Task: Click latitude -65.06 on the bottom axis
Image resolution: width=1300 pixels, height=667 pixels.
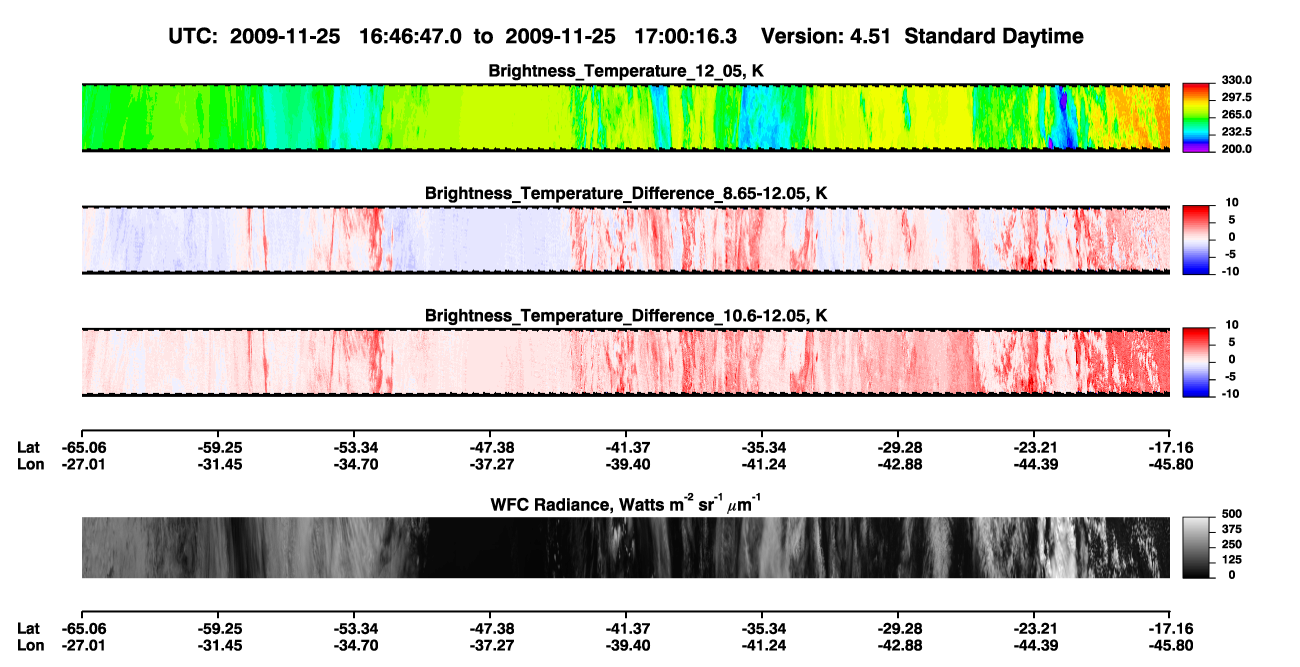Action: point(85,629)
